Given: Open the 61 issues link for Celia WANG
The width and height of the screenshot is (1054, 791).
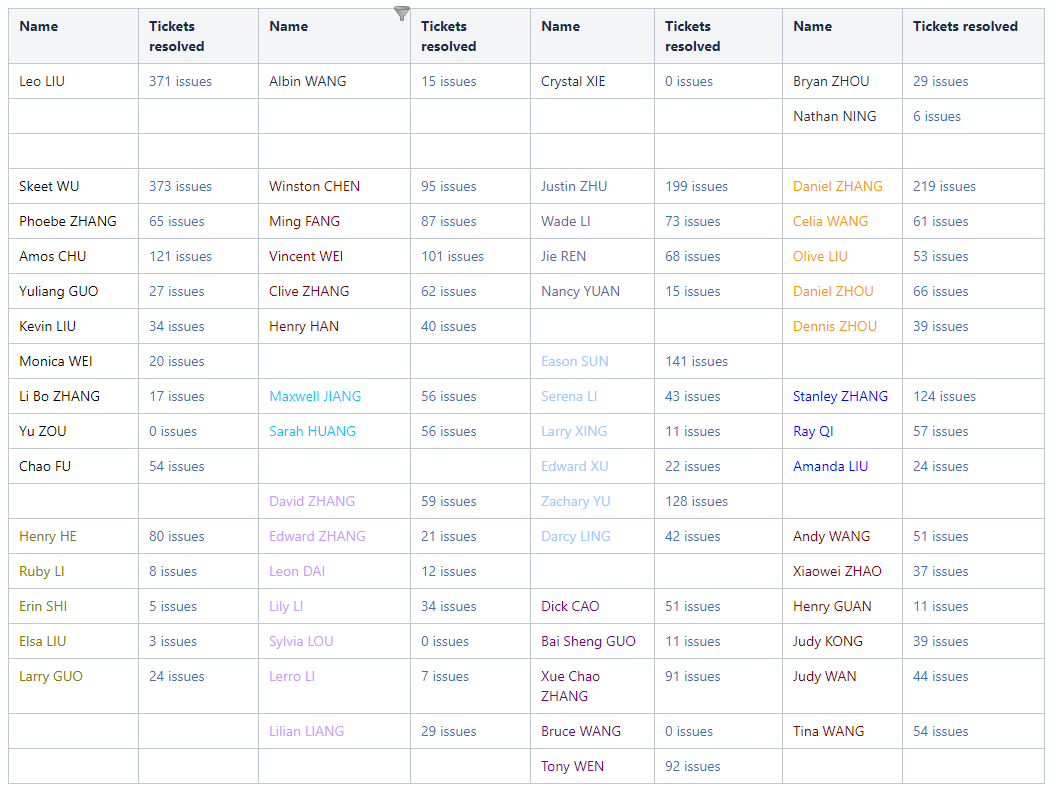Looking at the screenshot, I should click(x=940, y=221).
